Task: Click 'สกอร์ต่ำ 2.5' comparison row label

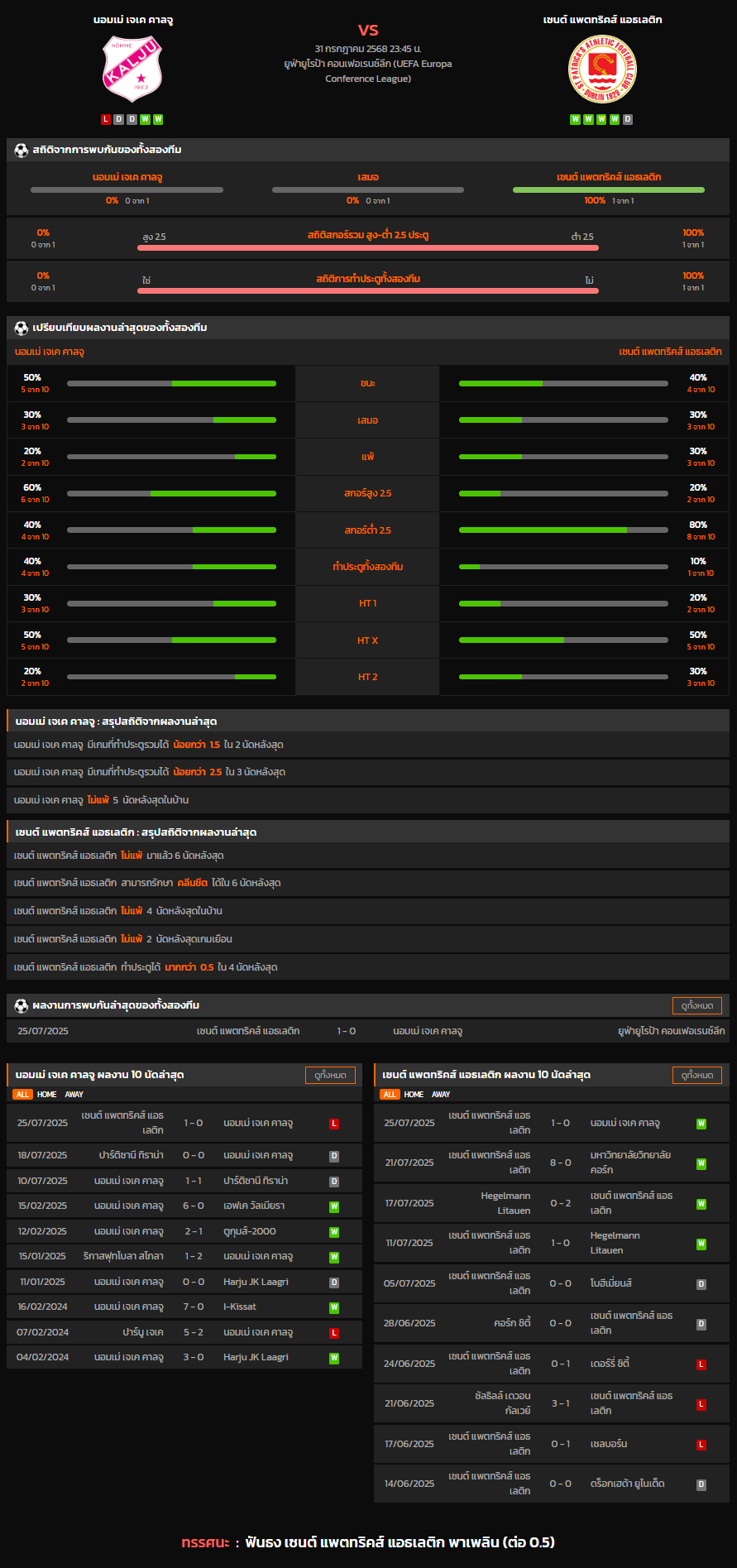Action: (x=368, y=530)
